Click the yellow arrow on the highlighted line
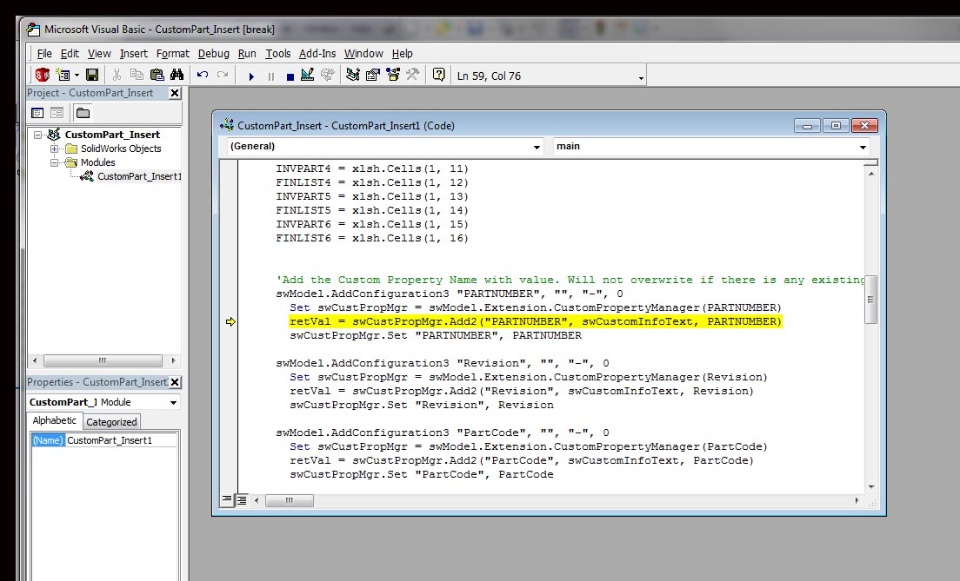 [230, 322]
